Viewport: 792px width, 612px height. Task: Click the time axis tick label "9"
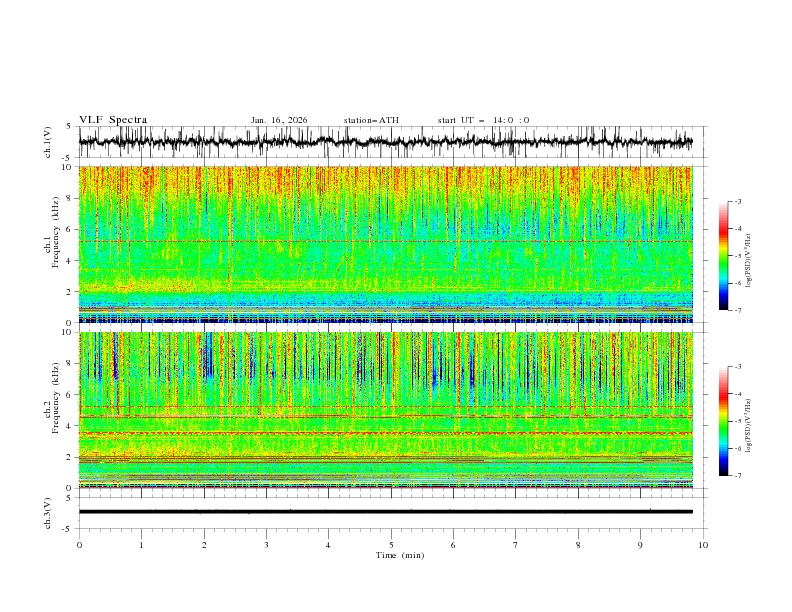[x=640, y=545]
